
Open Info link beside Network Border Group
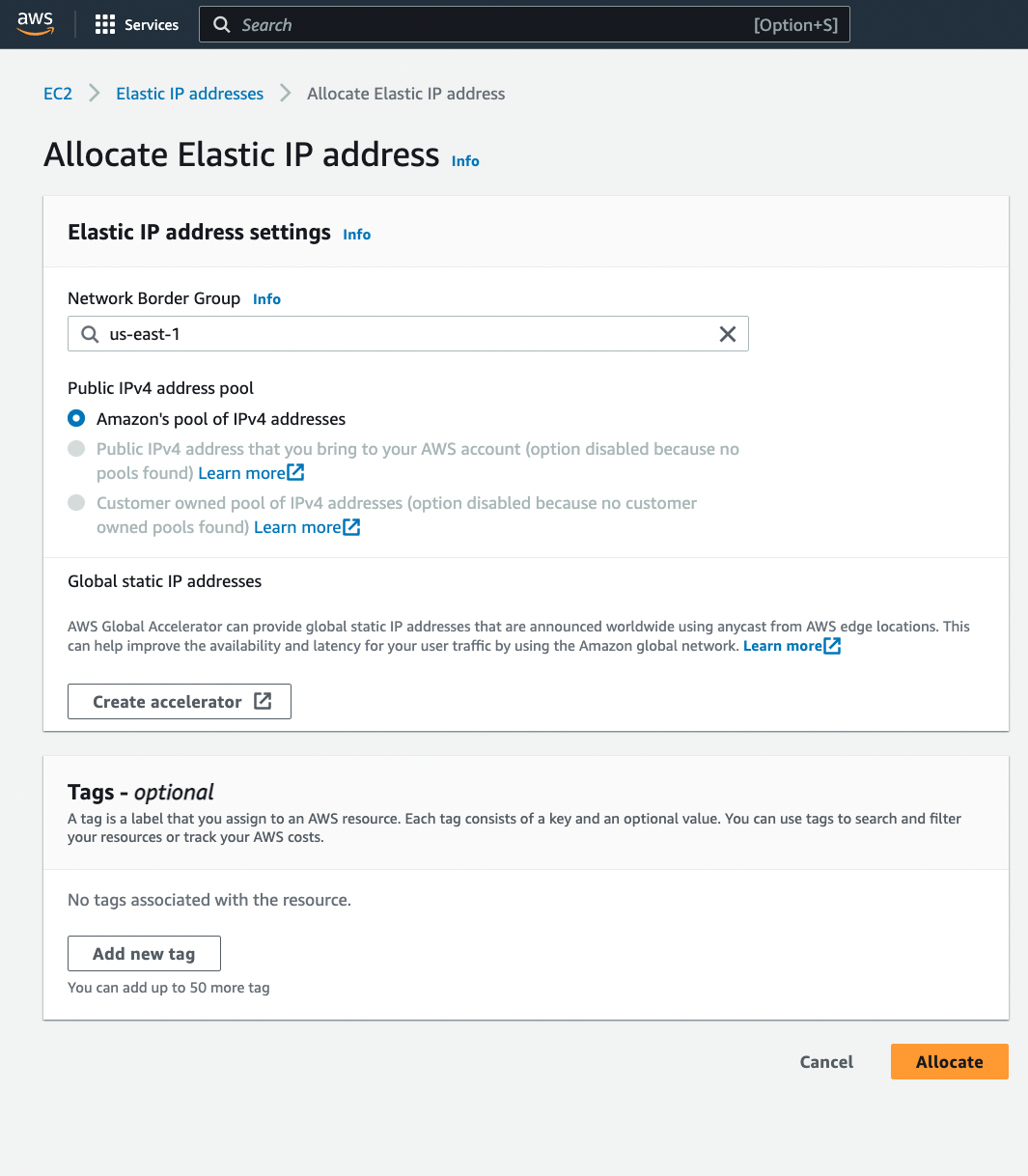(x=266, y=299)
